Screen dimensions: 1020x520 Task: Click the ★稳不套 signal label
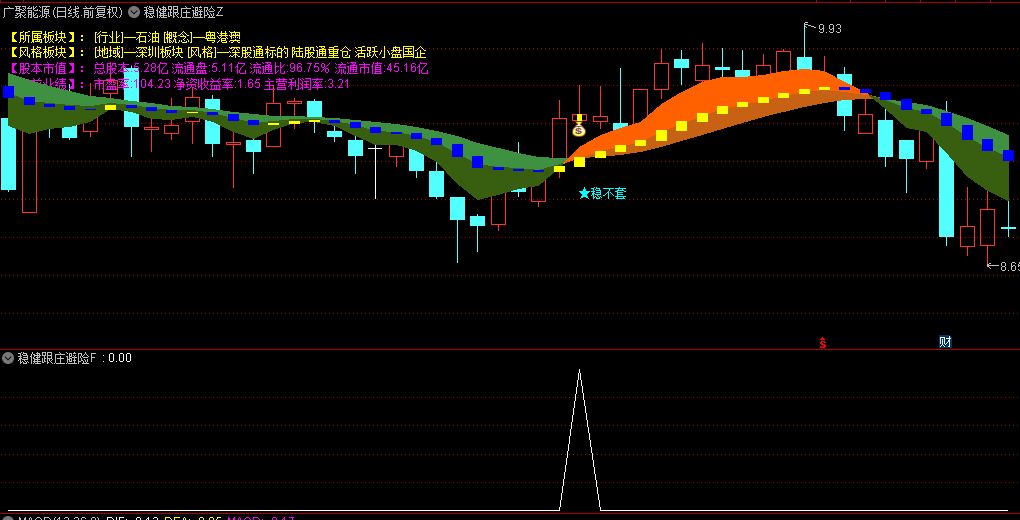click(602, 193)
